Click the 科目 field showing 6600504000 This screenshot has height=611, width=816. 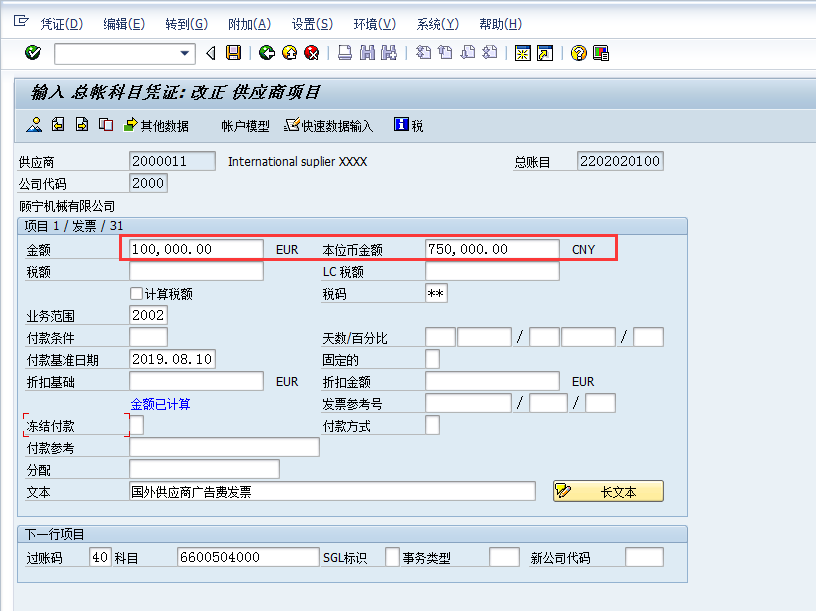point(248,557)
